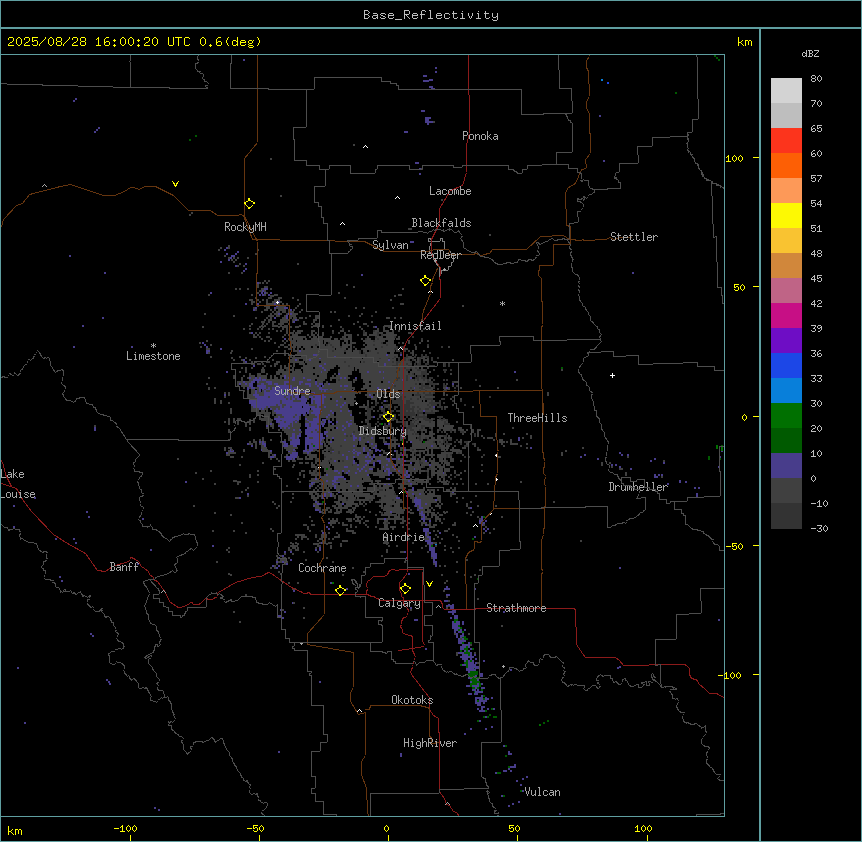Click the 100 tick label on right axis
862x842 pixels.
[734, 158]
